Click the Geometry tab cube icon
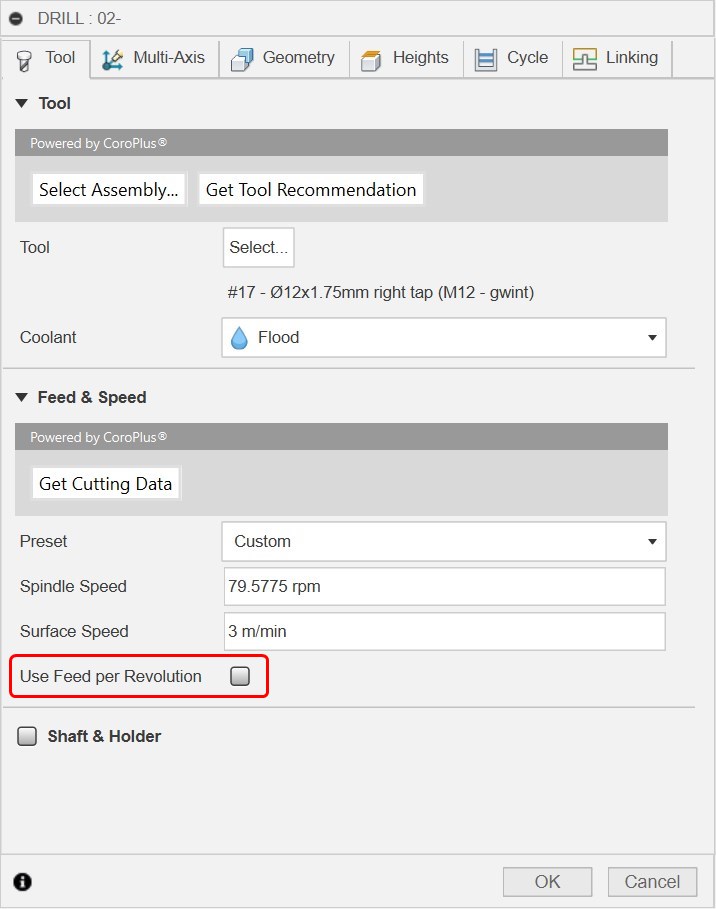 (241, 59)
